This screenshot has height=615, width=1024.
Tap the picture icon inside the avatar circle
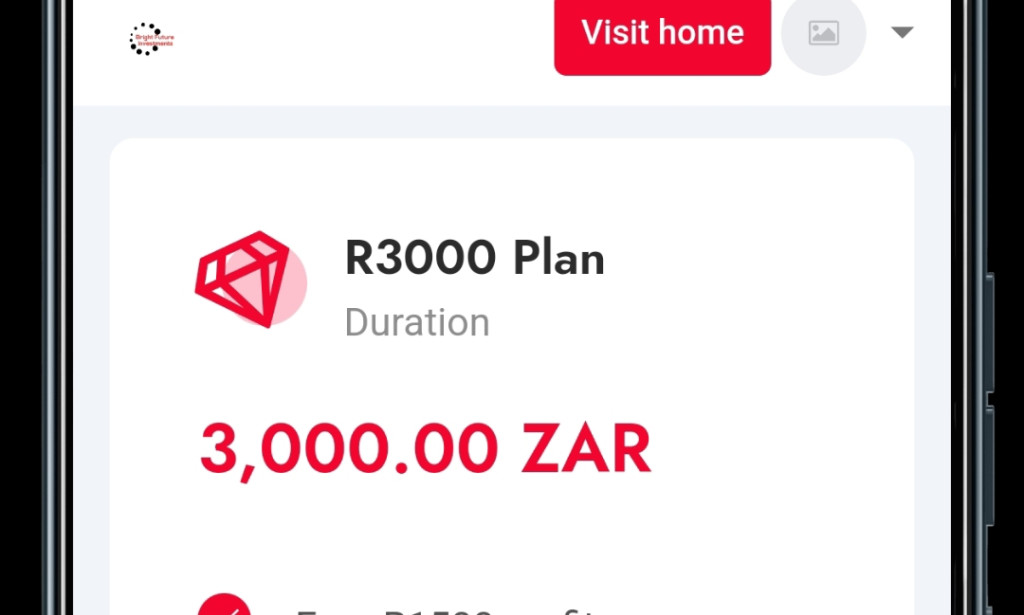click(822, 32)
